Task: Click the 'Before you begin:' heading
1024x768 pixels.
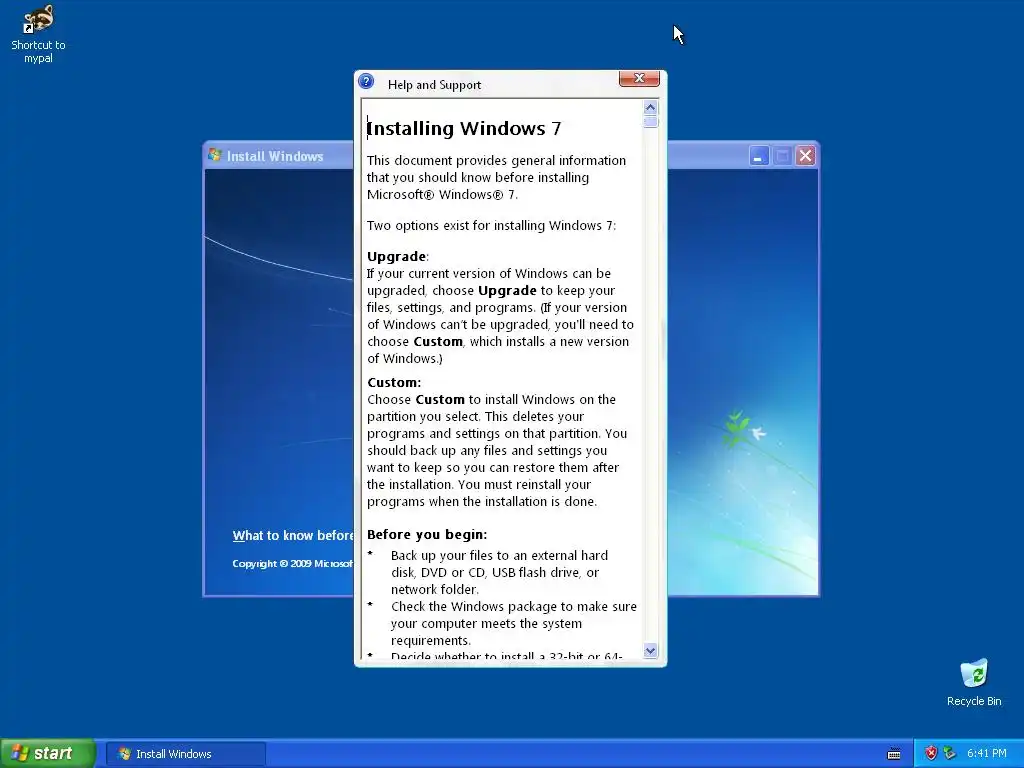Action: point(427,535)
